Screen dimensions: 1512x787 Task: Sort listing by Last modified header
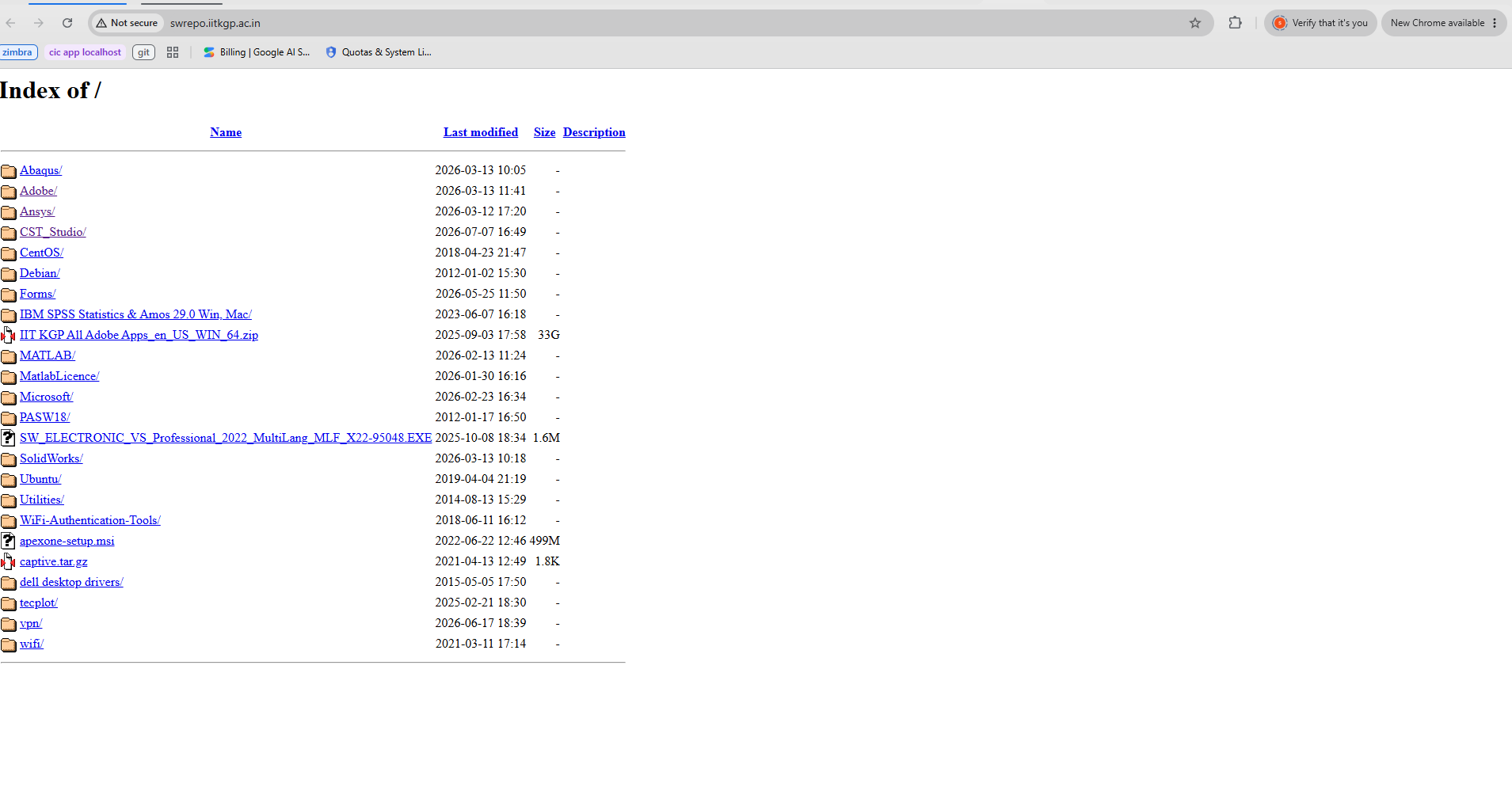pyautogui.click(x=481, y=132)
